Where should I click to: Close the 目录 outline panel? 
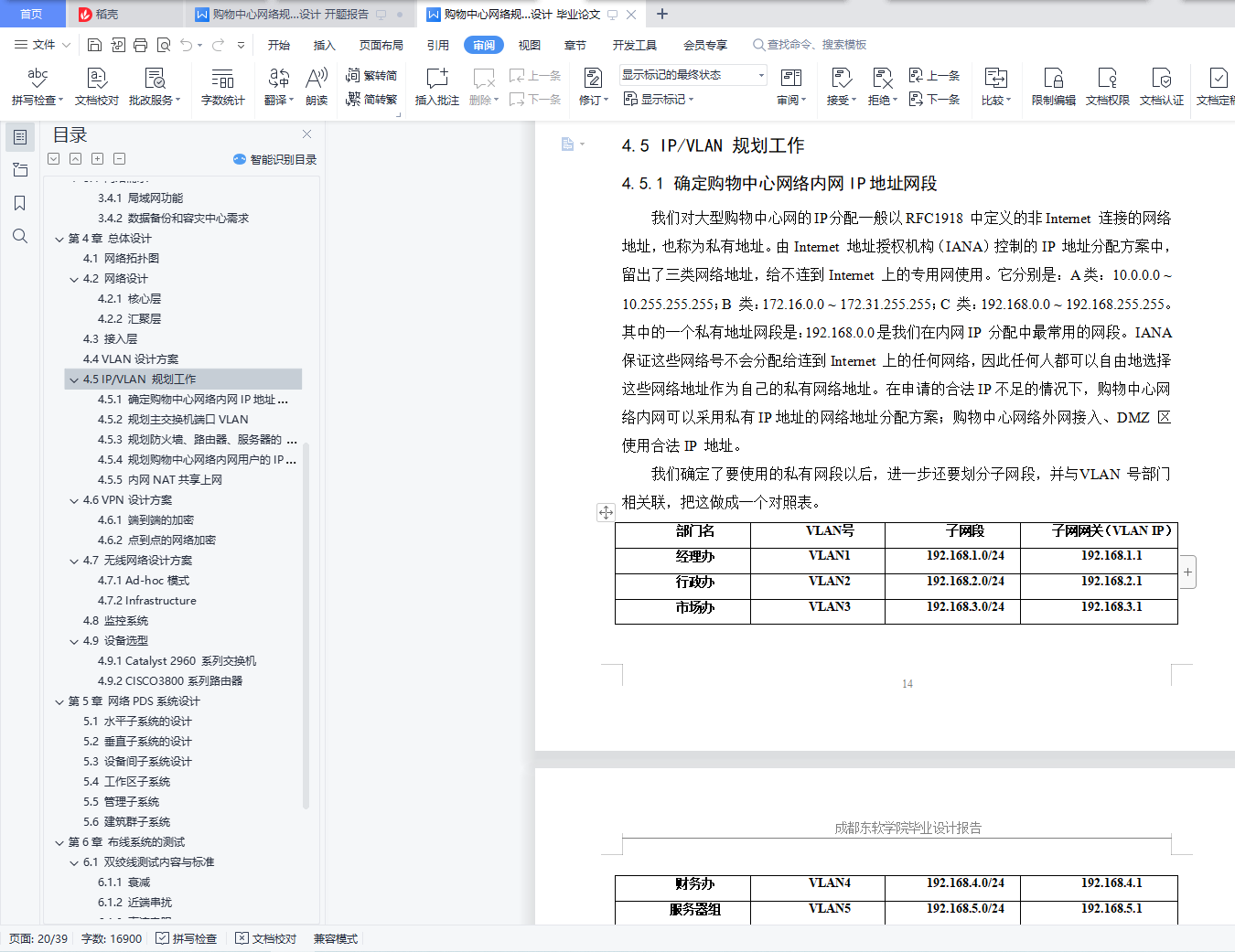coord(307,134)
